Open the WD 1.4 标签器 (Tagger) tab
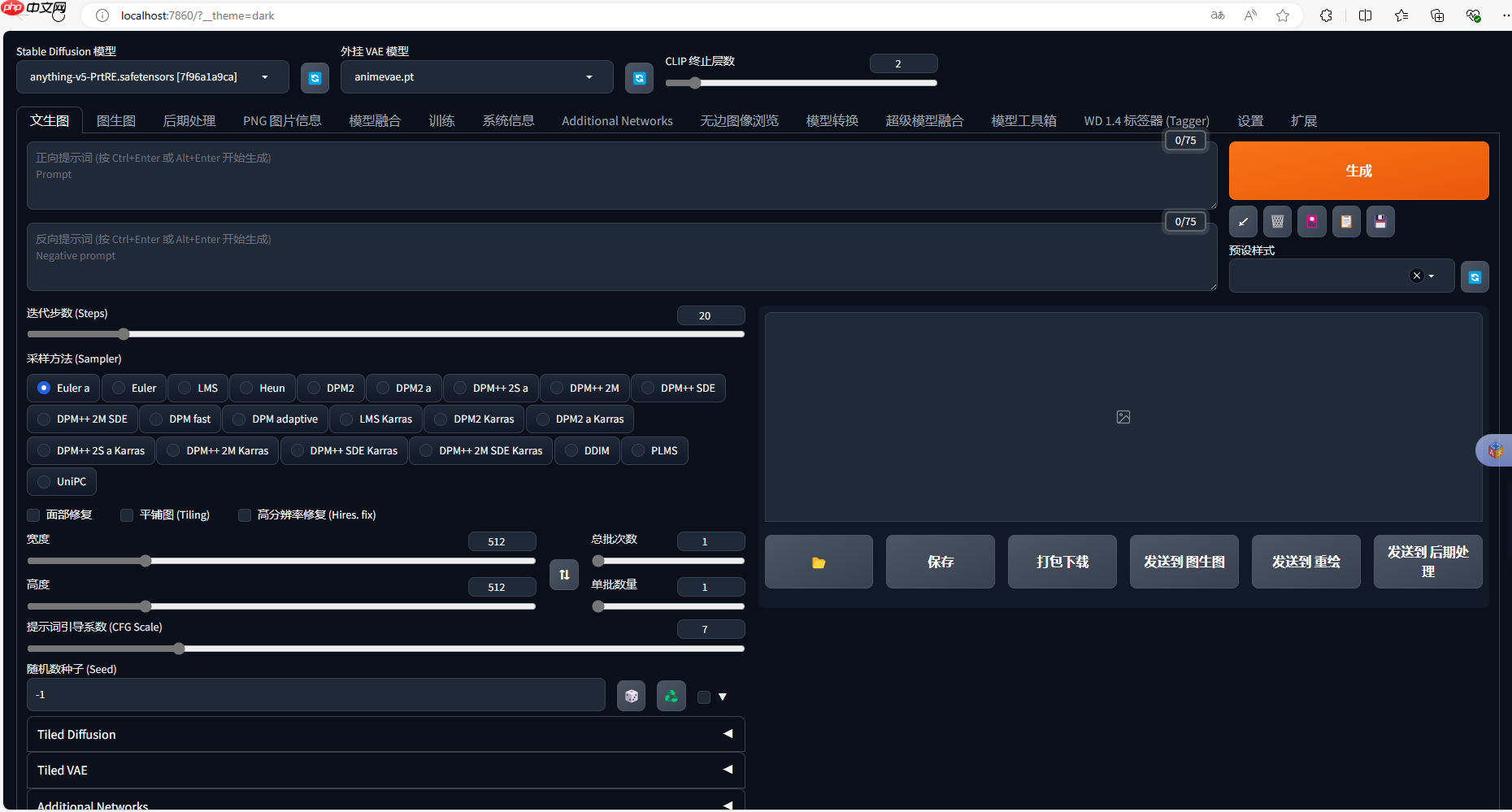 1146,120
